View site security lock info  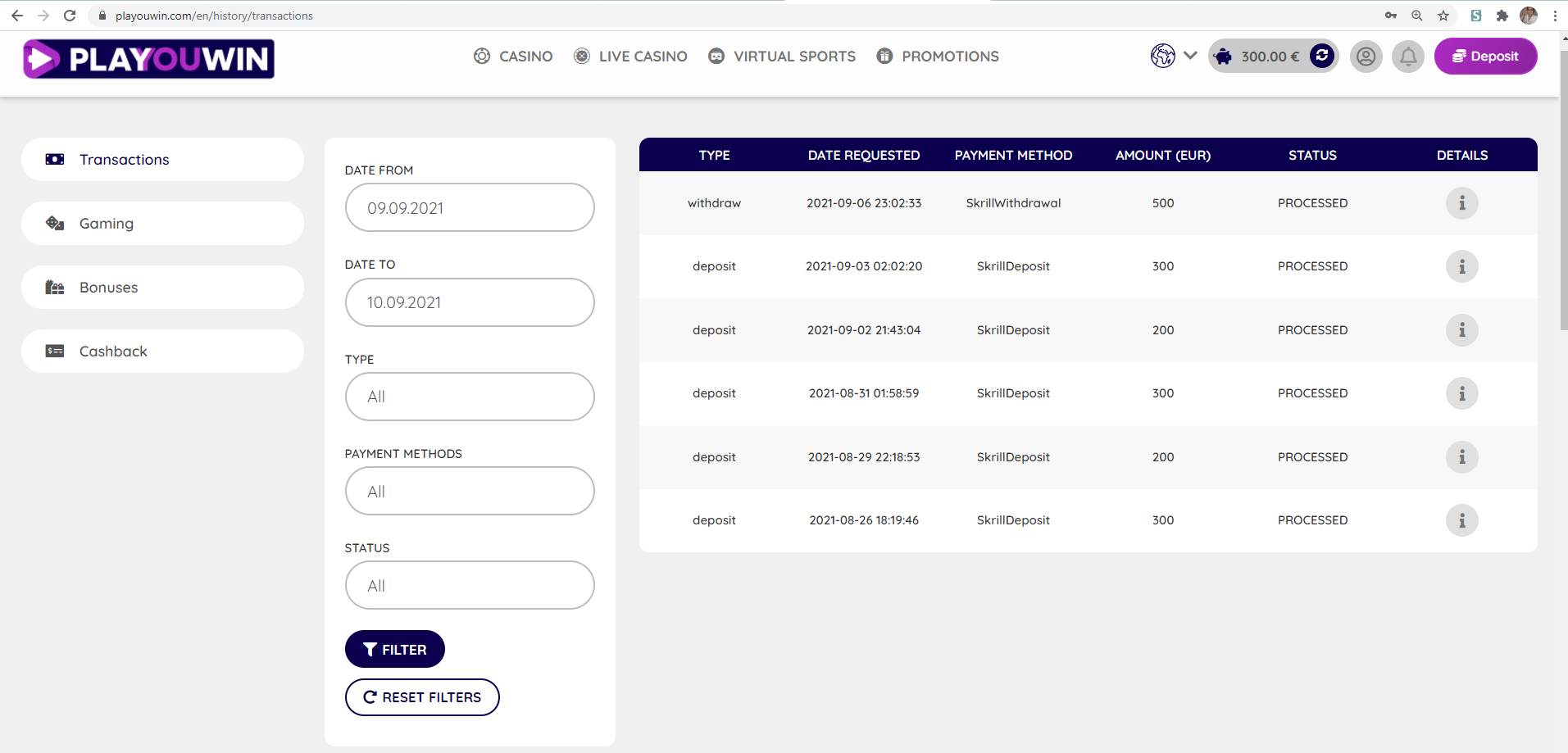click(x=102, y=16)
